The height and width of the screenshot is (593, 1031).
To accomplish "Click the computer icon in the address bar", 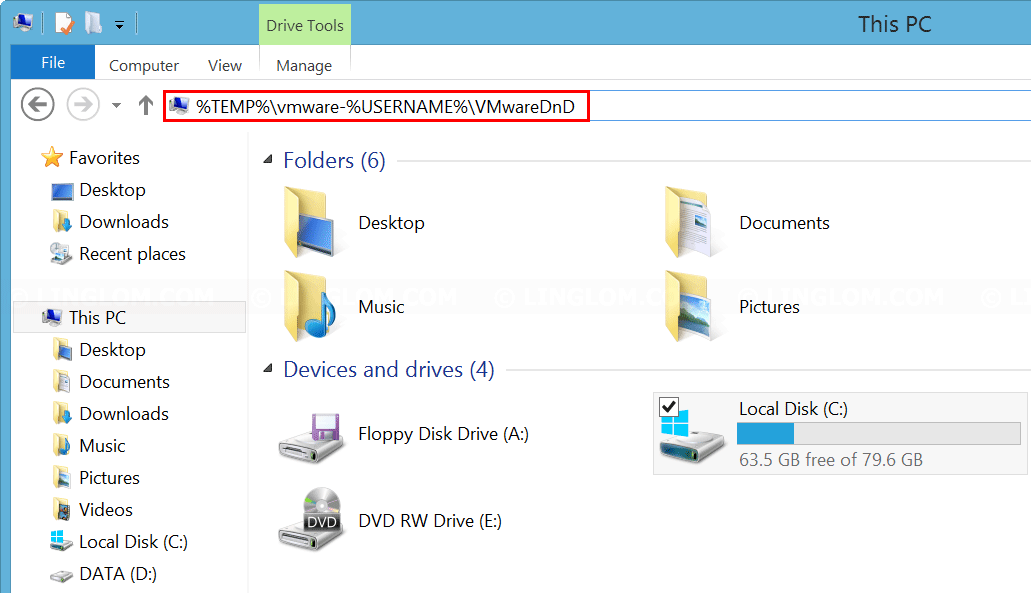I will [179, 106].
